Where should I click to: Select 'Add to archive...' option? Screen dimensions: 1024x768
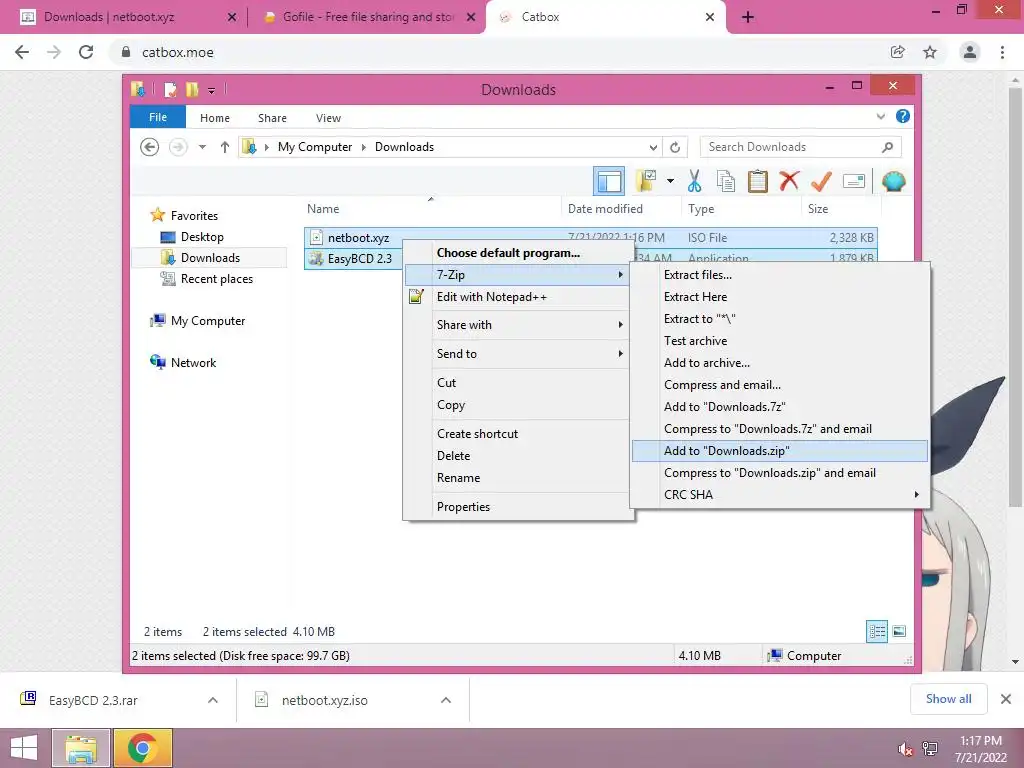[780, 362]
